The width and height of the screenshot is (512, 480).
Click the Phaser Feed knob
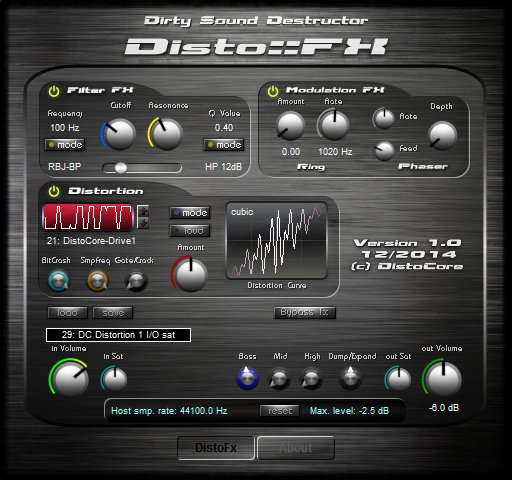[384, 151]
